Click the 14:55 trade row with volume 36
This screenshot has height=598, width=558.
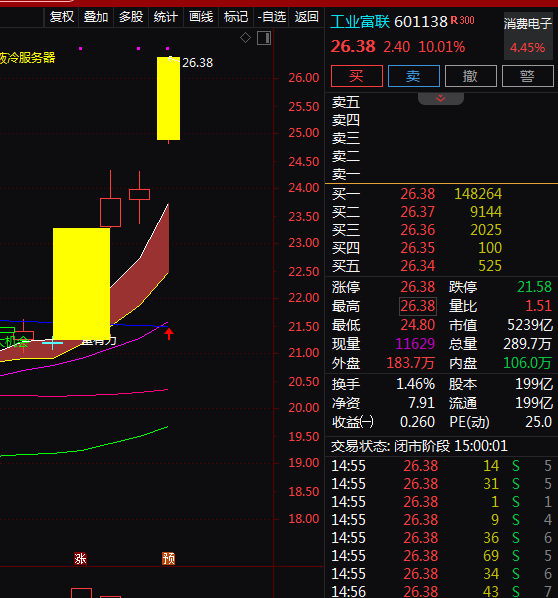(441, 538)
